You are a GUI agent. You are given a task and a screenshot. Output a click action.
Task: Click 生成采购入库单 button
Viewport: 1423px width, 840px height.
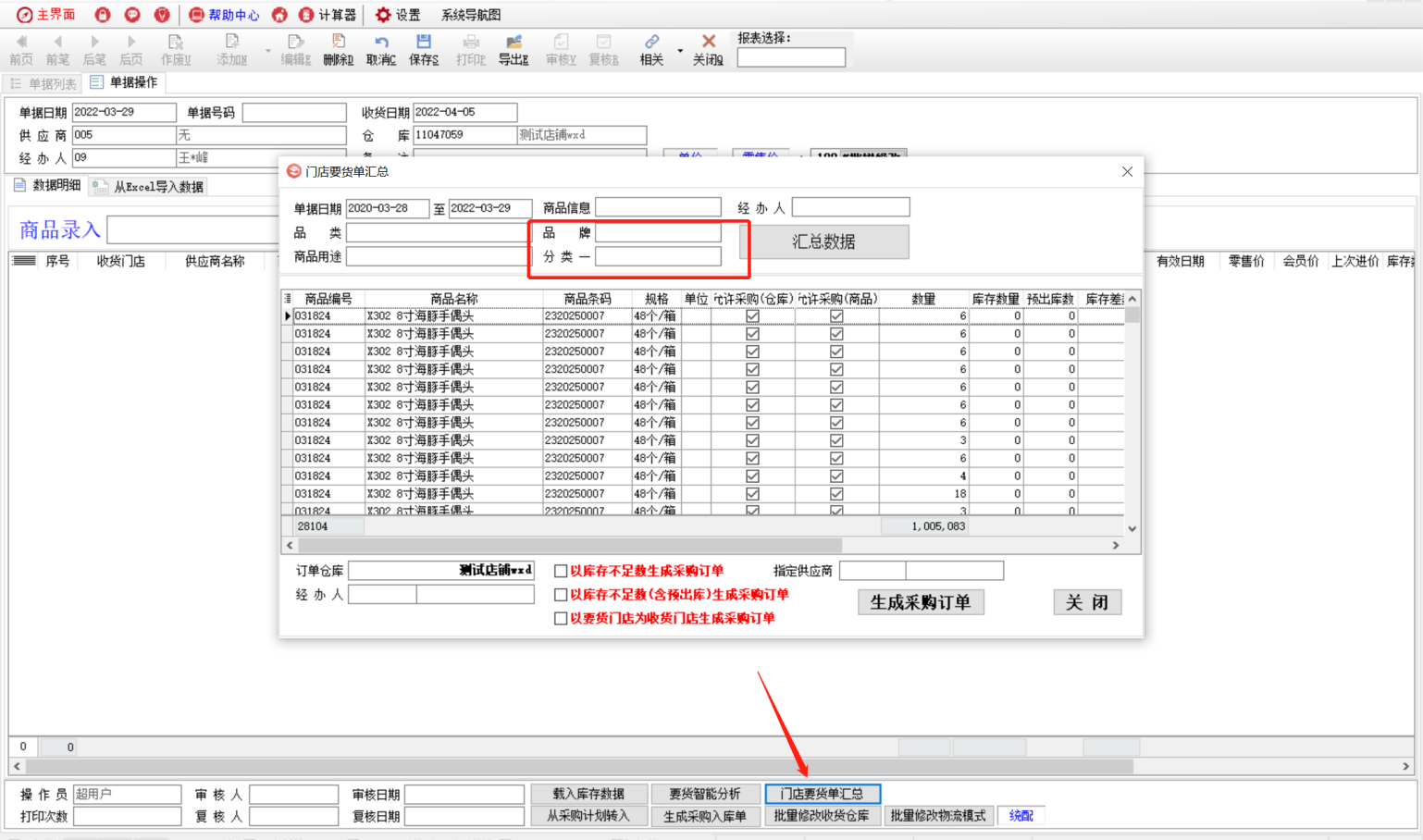pos(705,816)
